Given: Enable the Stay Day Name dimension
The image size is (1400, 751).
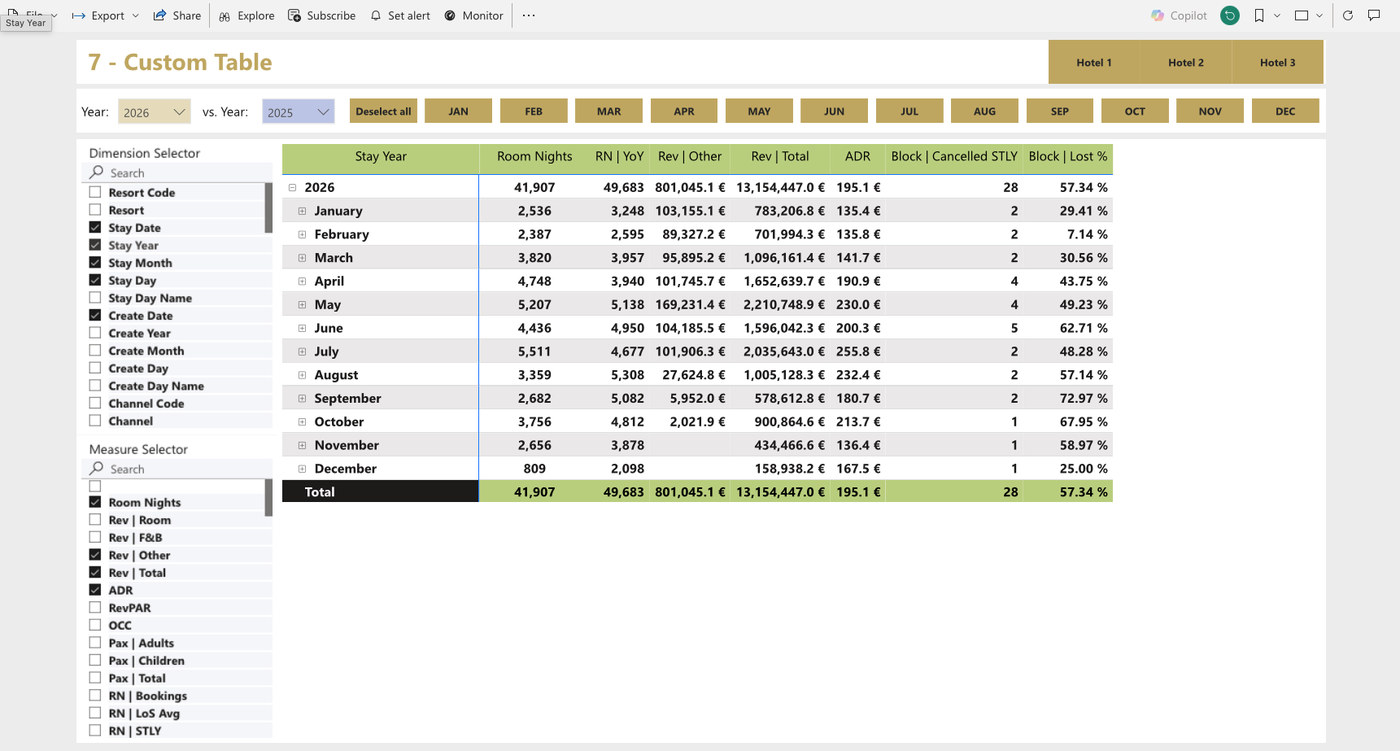Looking at the screenshot, I should [95, 298].
